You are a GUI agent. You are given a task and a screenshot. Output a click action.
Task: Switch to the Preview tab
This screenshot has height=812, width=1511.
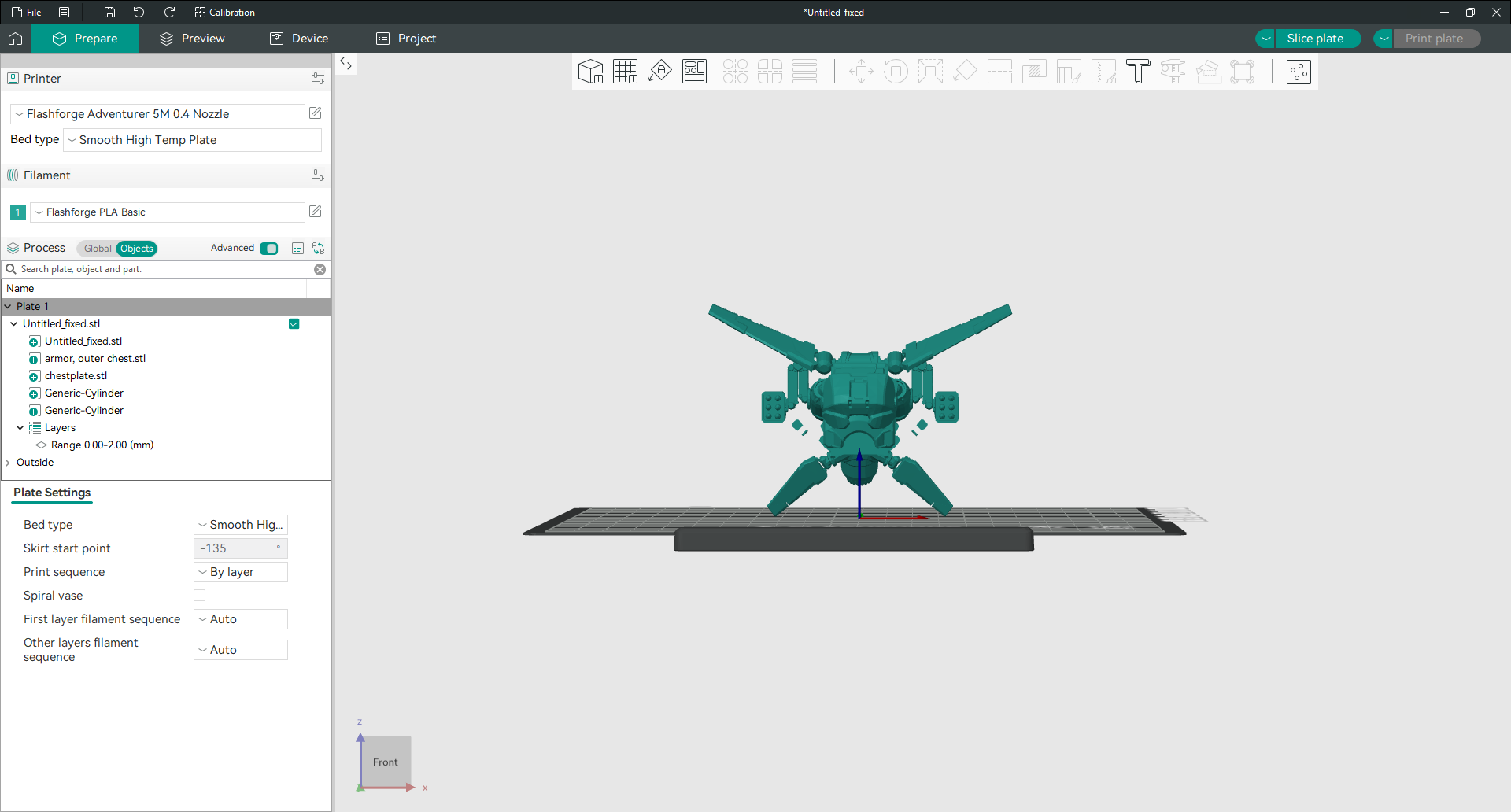(x=192, y=39)
